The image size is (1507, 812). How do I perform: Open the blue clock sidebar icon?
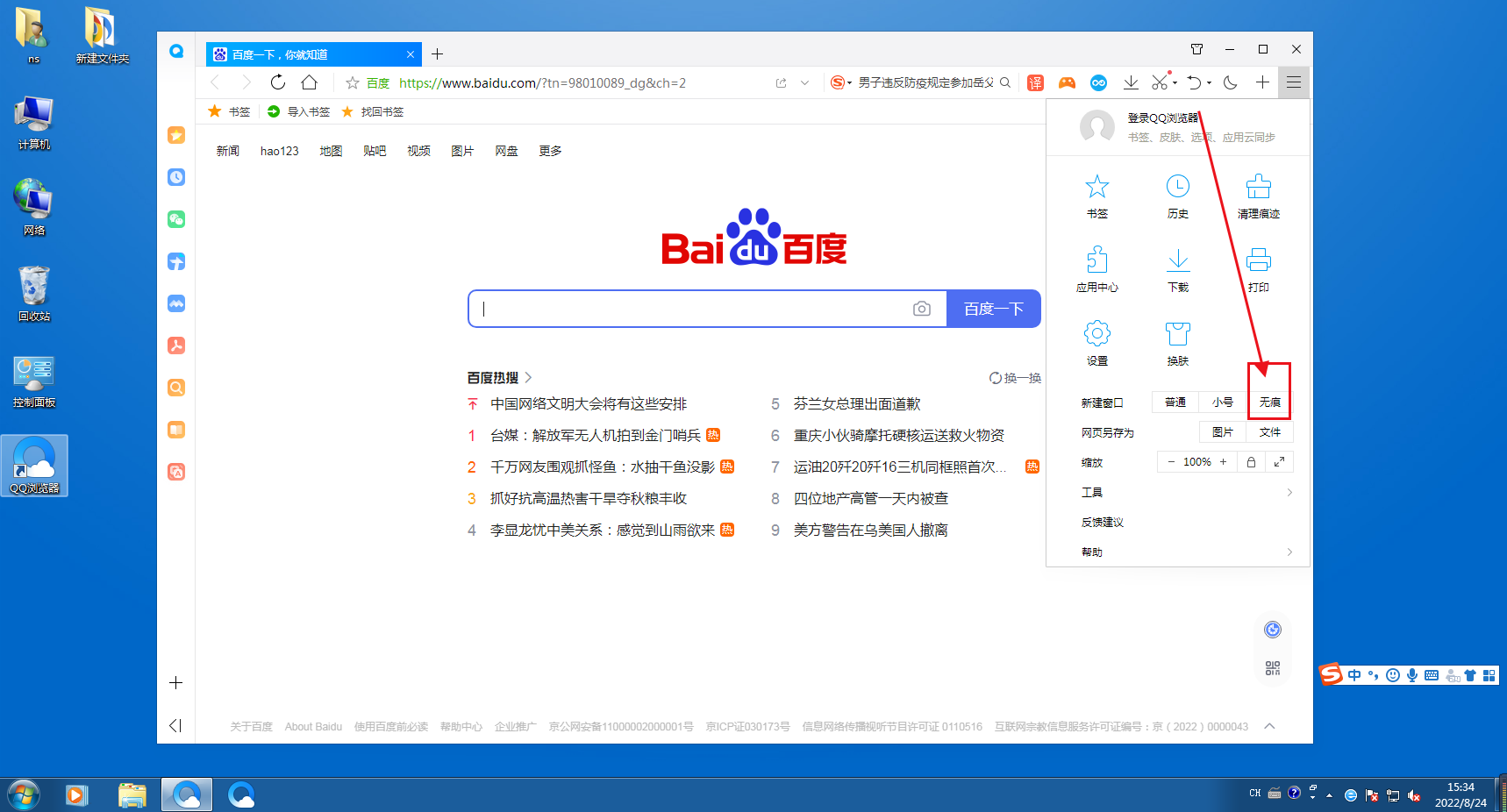click(176, 177)
